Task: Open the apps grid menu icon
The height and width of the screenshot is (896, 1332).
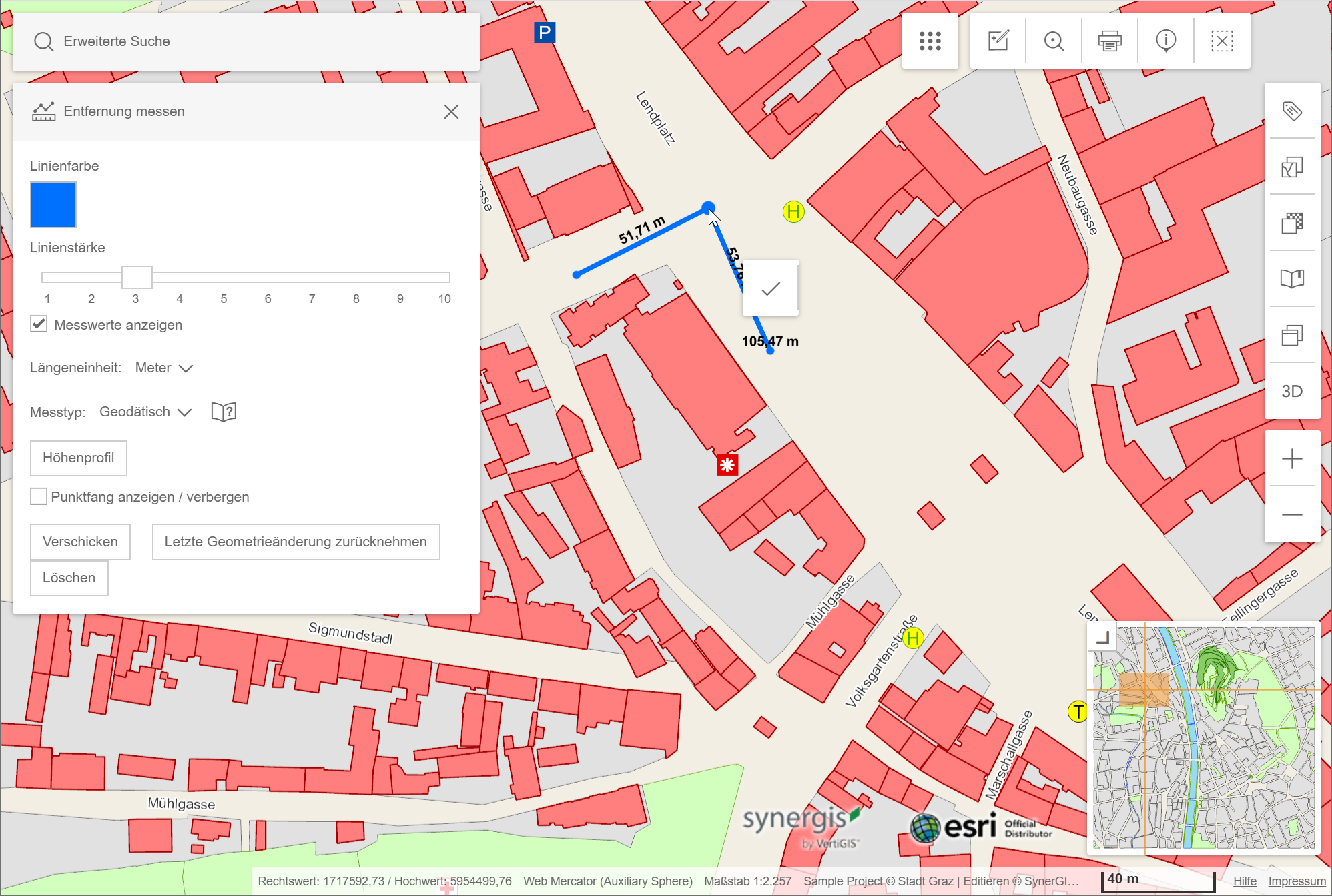Action: pyautogui.click(x=930, y=41)
